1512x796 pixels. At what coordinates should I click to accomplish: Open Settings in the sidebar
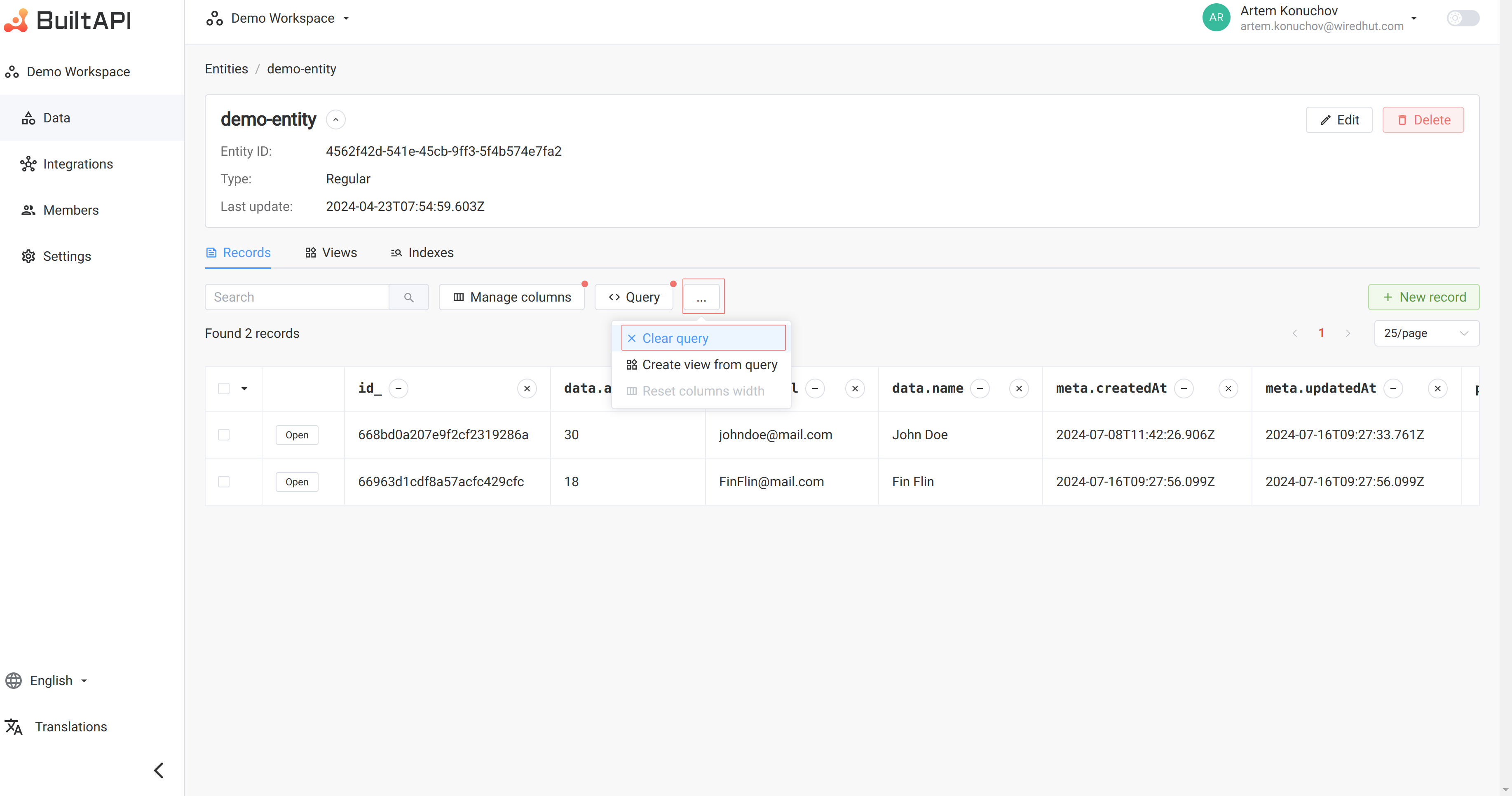coord(92,257)
